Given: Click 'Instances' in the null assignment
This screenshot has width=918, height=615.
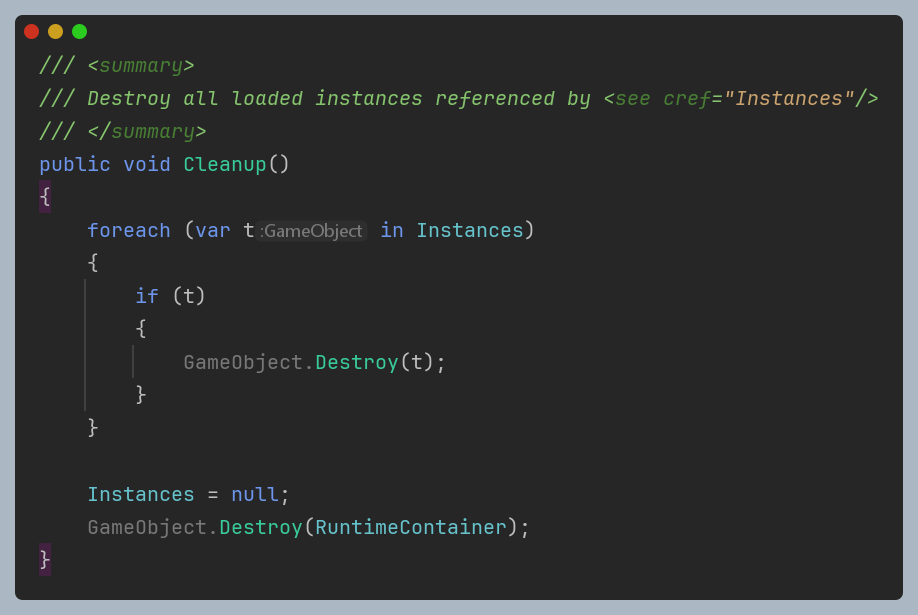Looking at the screenshot, I should 141,494.
